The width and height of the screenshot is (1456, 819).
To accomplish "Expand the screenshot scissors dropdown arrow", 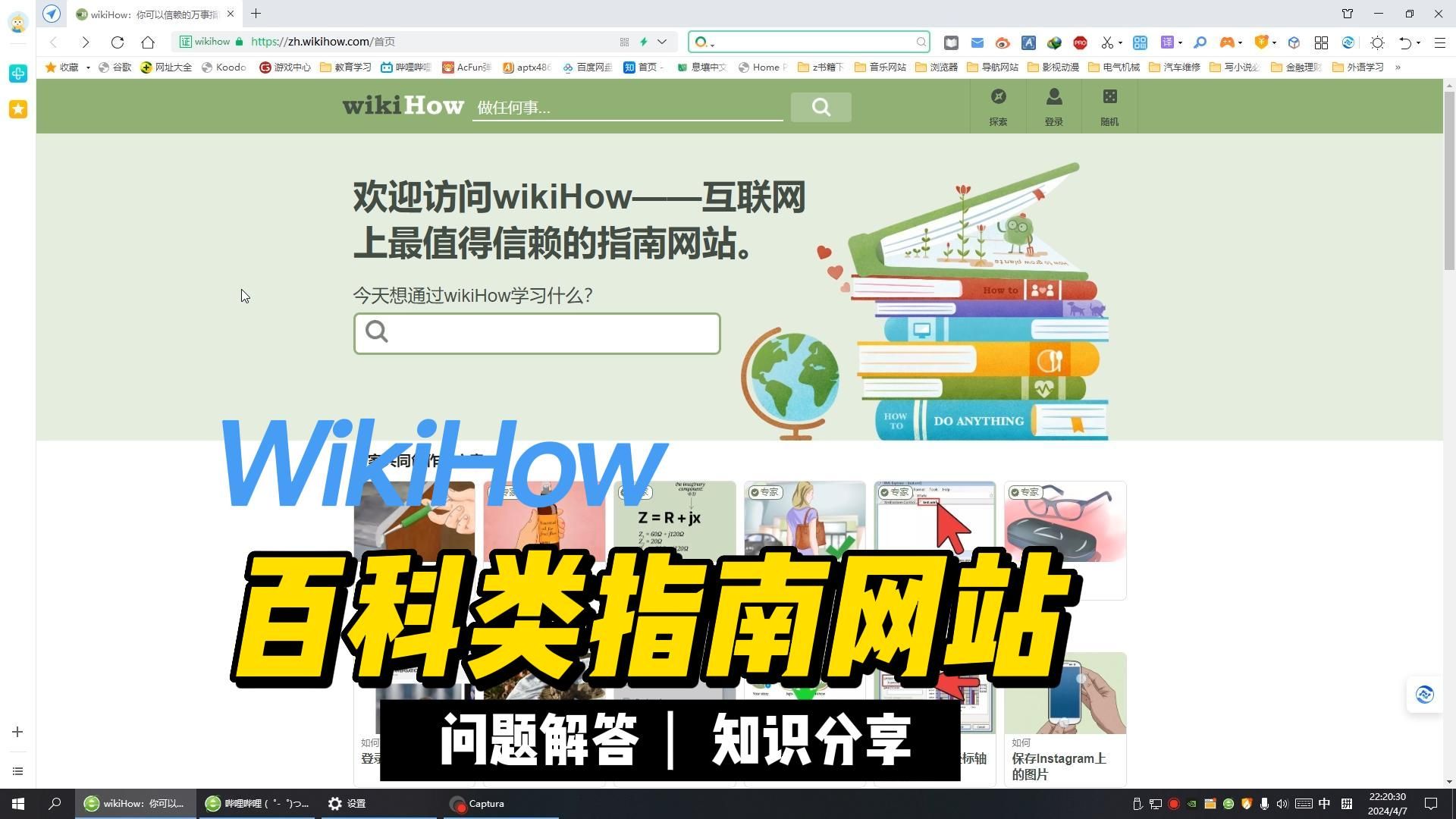I will point(1120,43).
